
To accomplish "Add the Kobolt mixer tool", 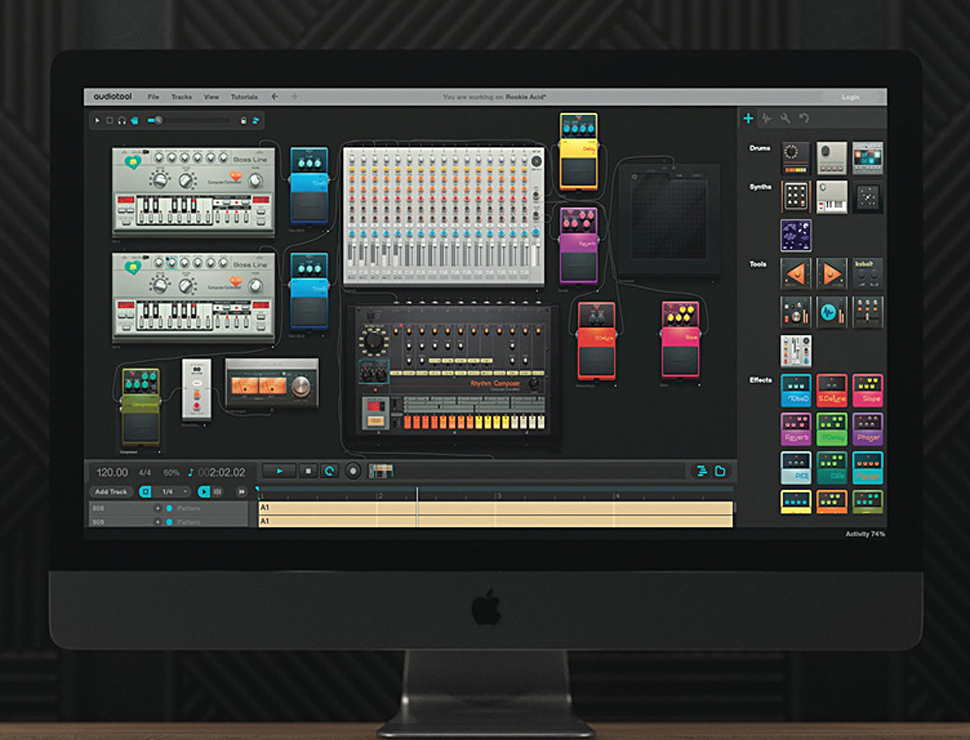I will pos(867,274).
